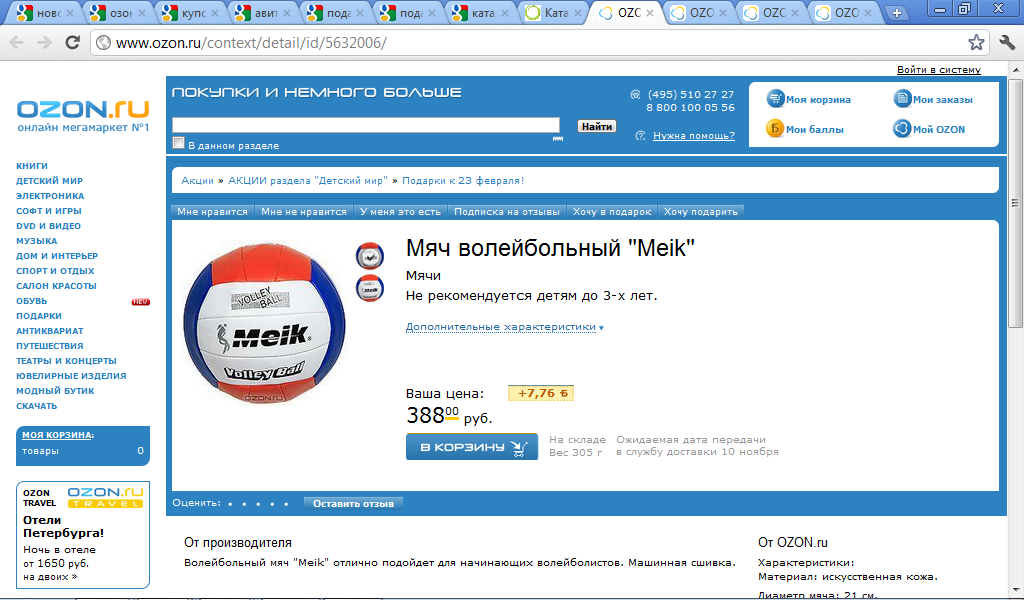
Task: Click the ozon.ru search input field
Action: (x=366, y=125)
